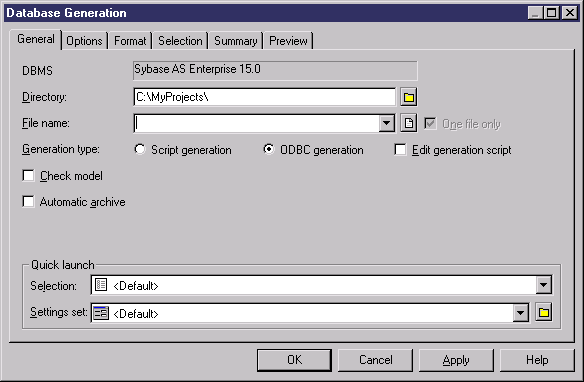Viewport: 584px width, 382px height.
Task: Click the Settings set table icon
Action: coord(101,313)
